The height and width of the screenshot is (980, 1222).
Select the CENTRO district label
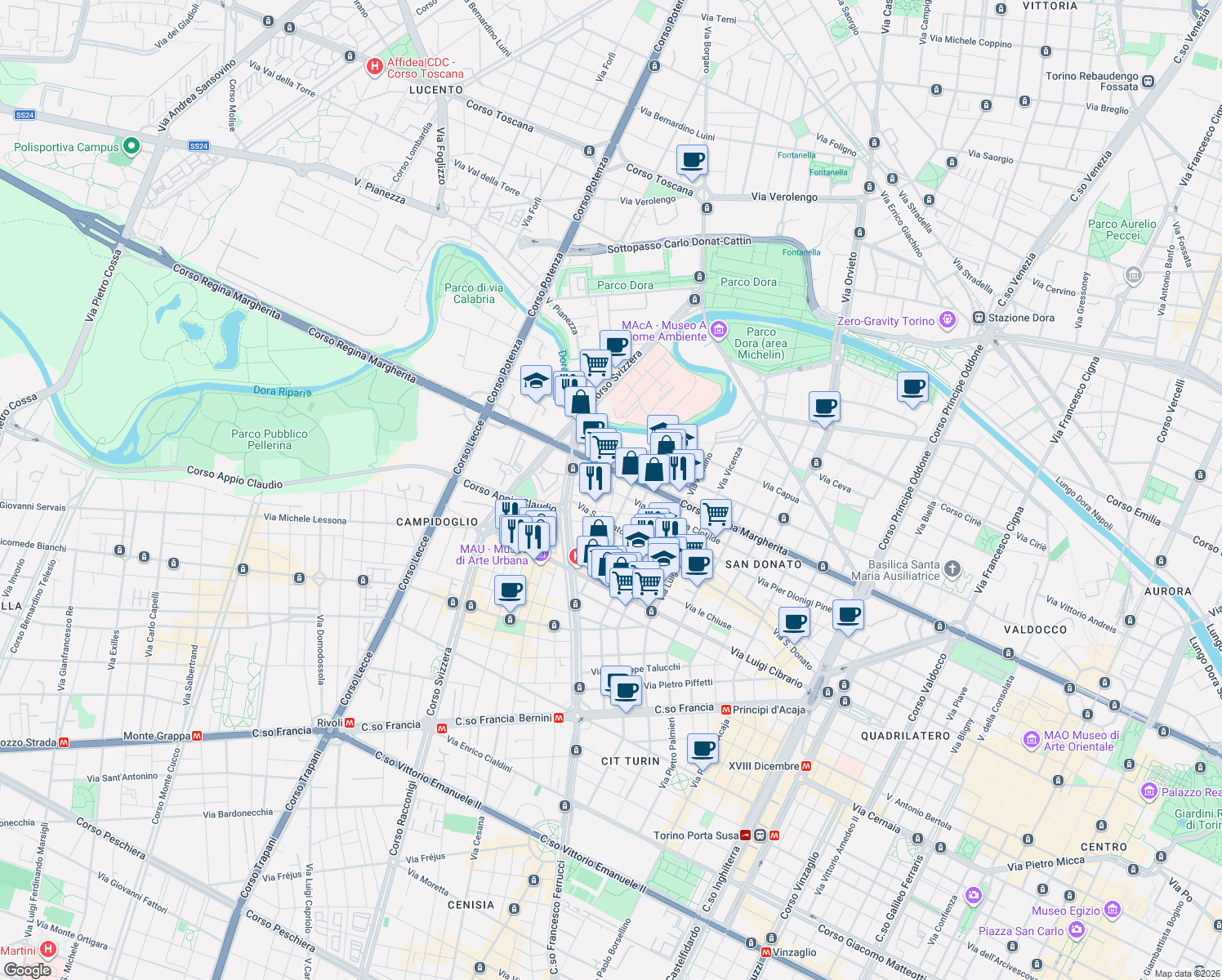1104,847
